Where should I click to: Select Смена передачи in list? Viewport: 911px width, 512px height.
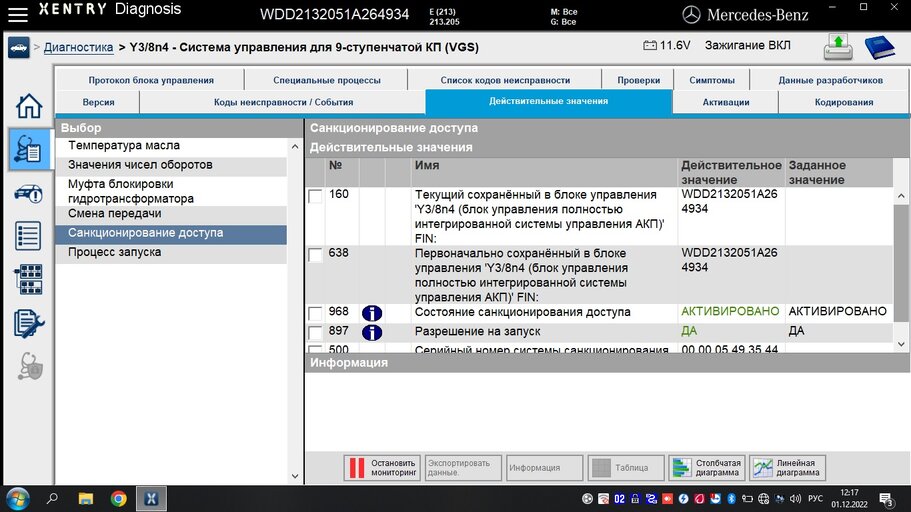[x=171, y=214]
